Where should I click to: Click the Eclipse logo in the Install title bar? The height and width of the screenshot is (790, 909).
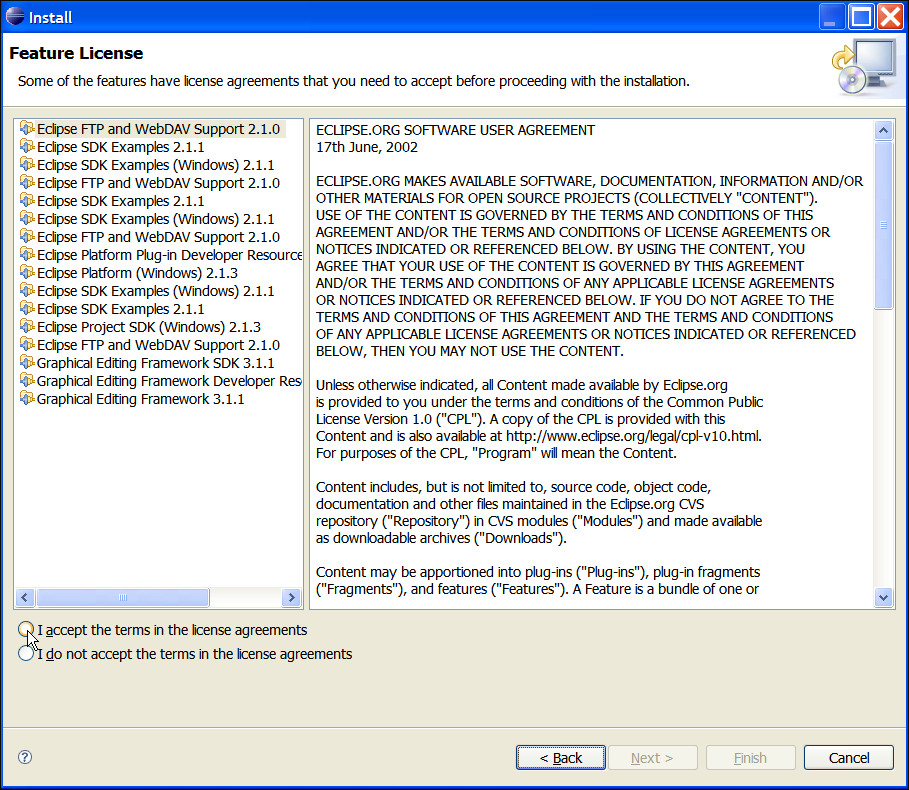click(14, 16)
